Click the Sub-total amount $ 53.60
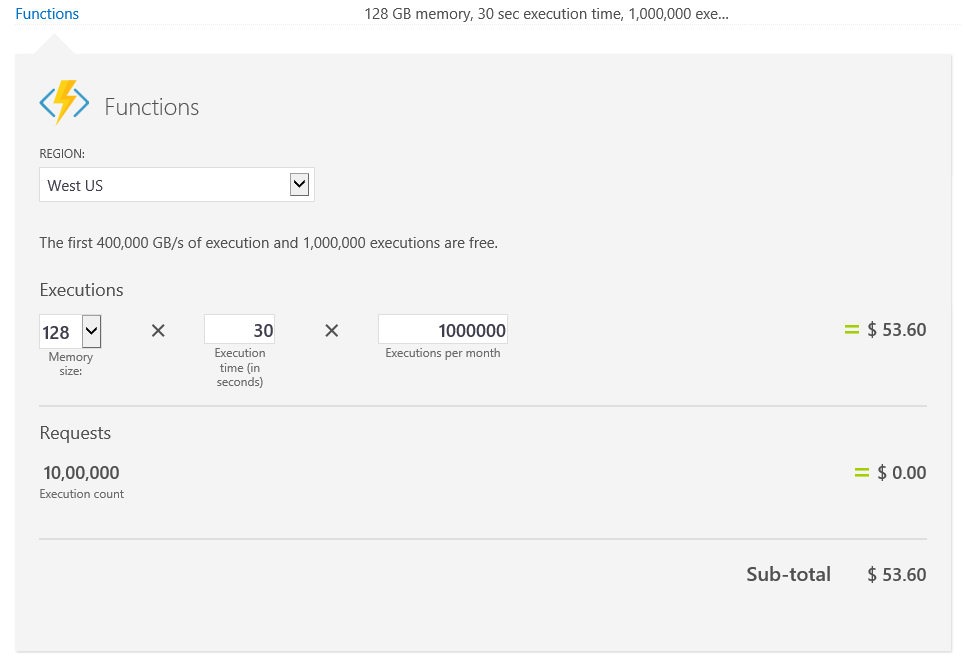Image resolution: width=963 pixels, height=657 pixels. click(x=897, y=575)
